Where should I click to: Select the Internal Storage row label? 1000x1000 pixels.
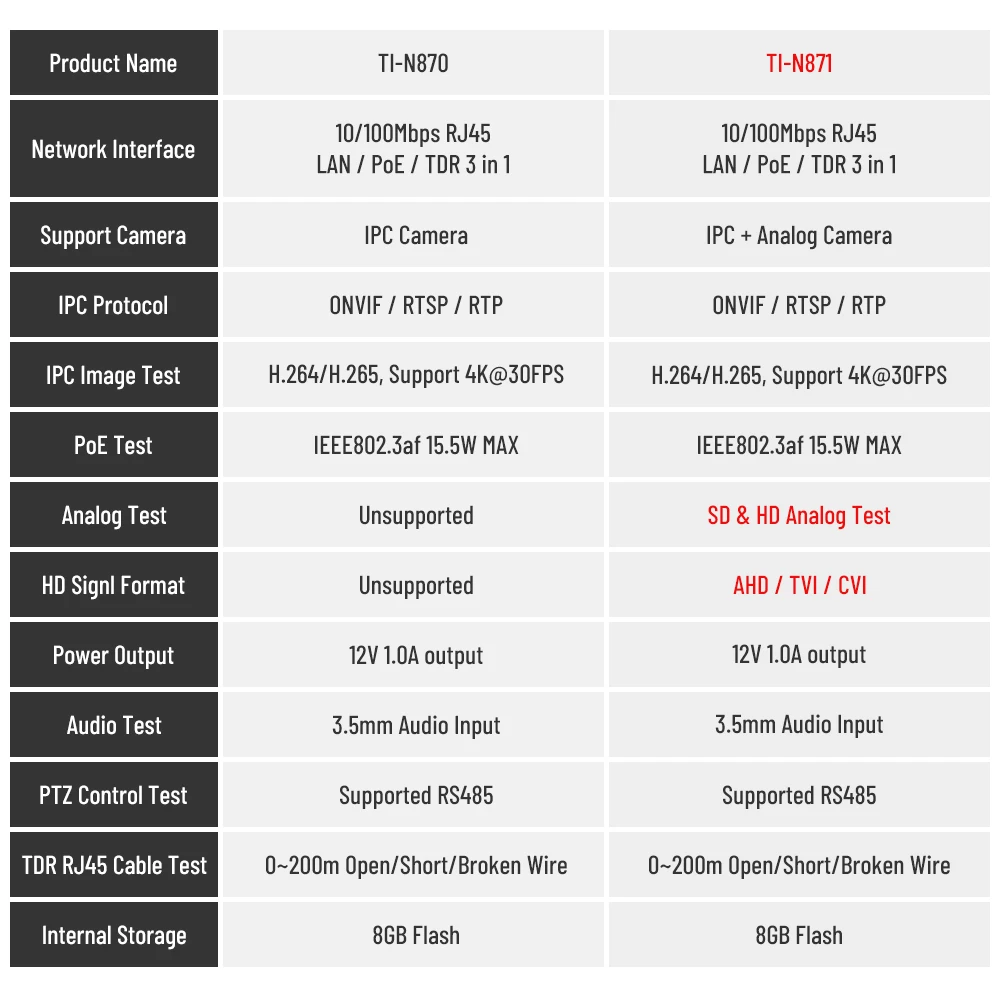[113, 936]
